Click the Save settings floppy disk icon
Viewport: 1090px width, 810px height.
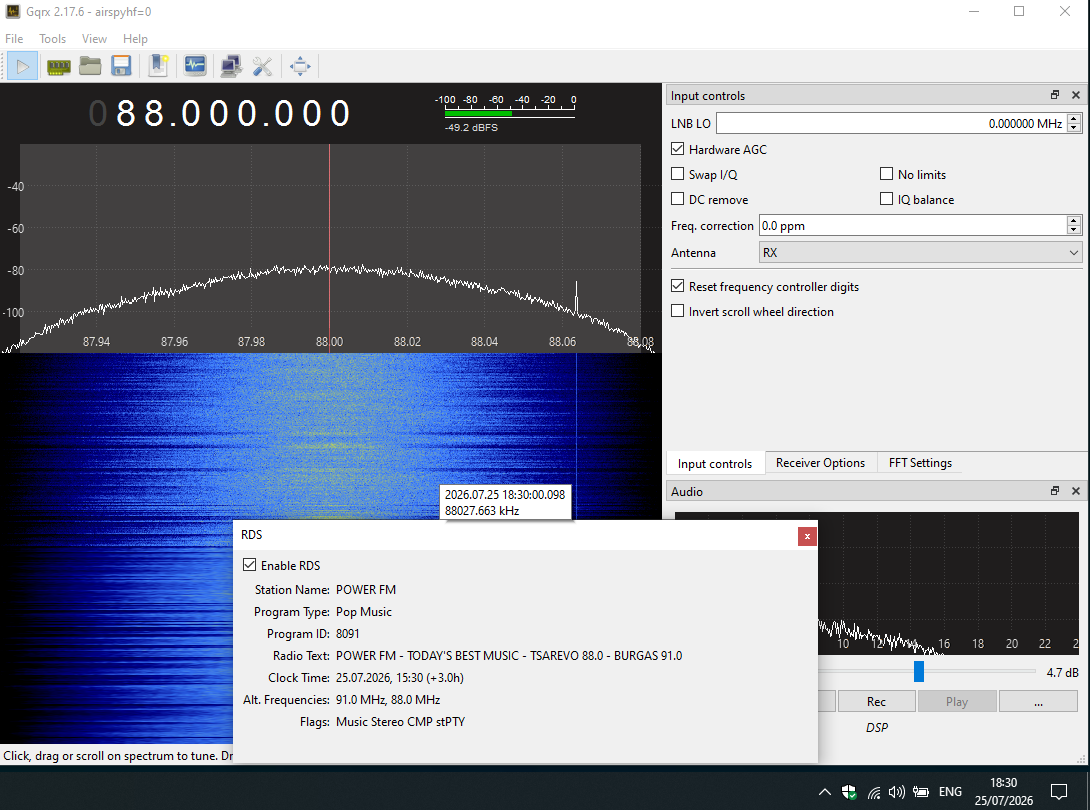pyautogui.click(x=121, y=66)
